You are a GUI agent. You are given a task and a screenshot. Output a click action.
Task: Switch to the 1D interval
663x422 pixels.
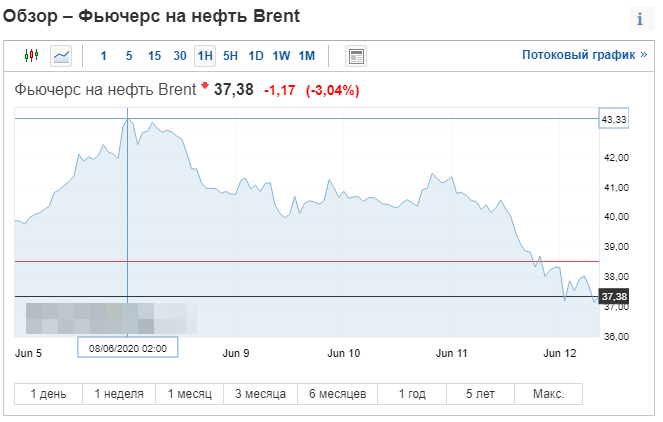click(x=256, y=56)
